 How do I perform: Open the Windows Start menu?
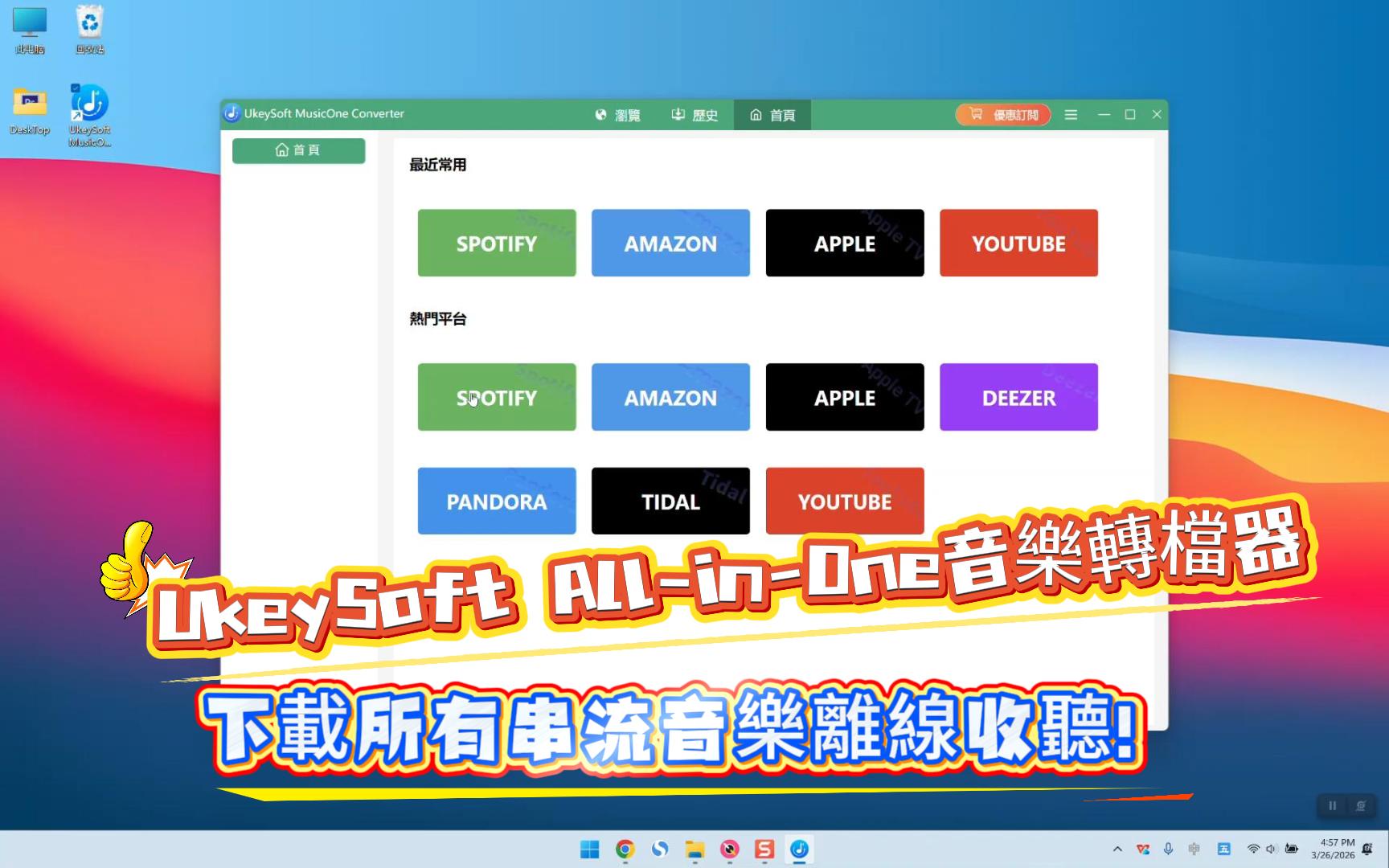click(590, 850)
